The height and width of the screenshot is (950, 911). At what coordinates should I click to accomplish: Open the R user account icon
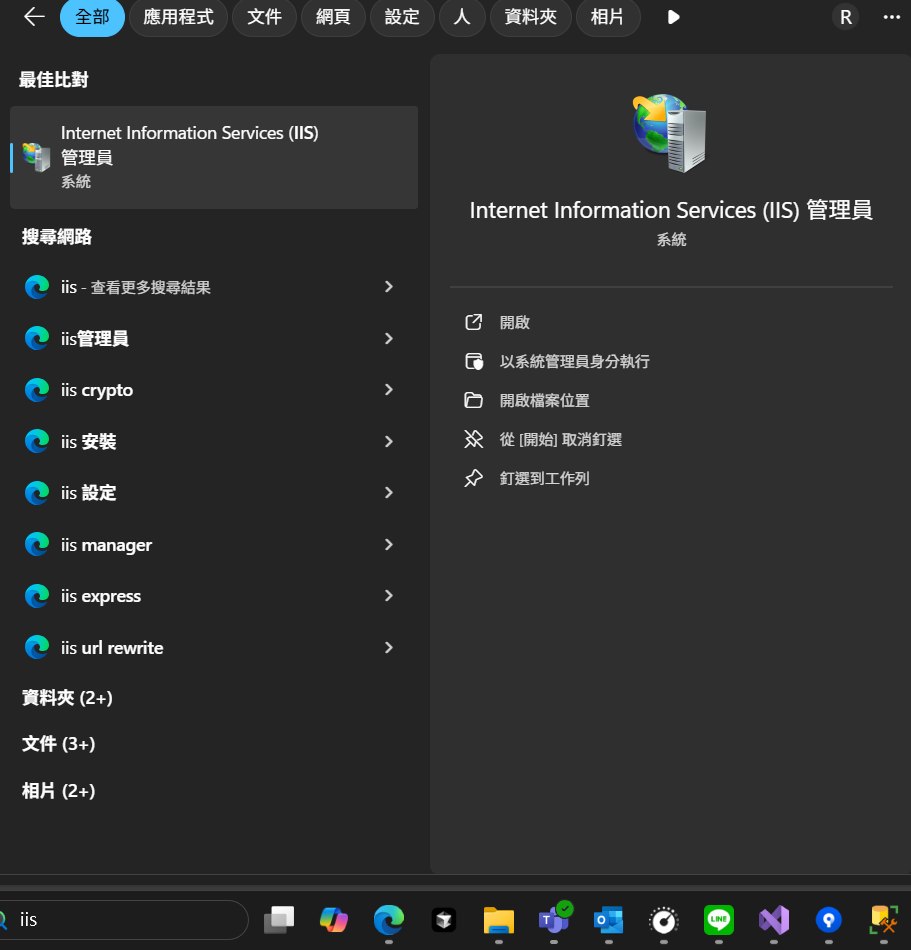846,17
